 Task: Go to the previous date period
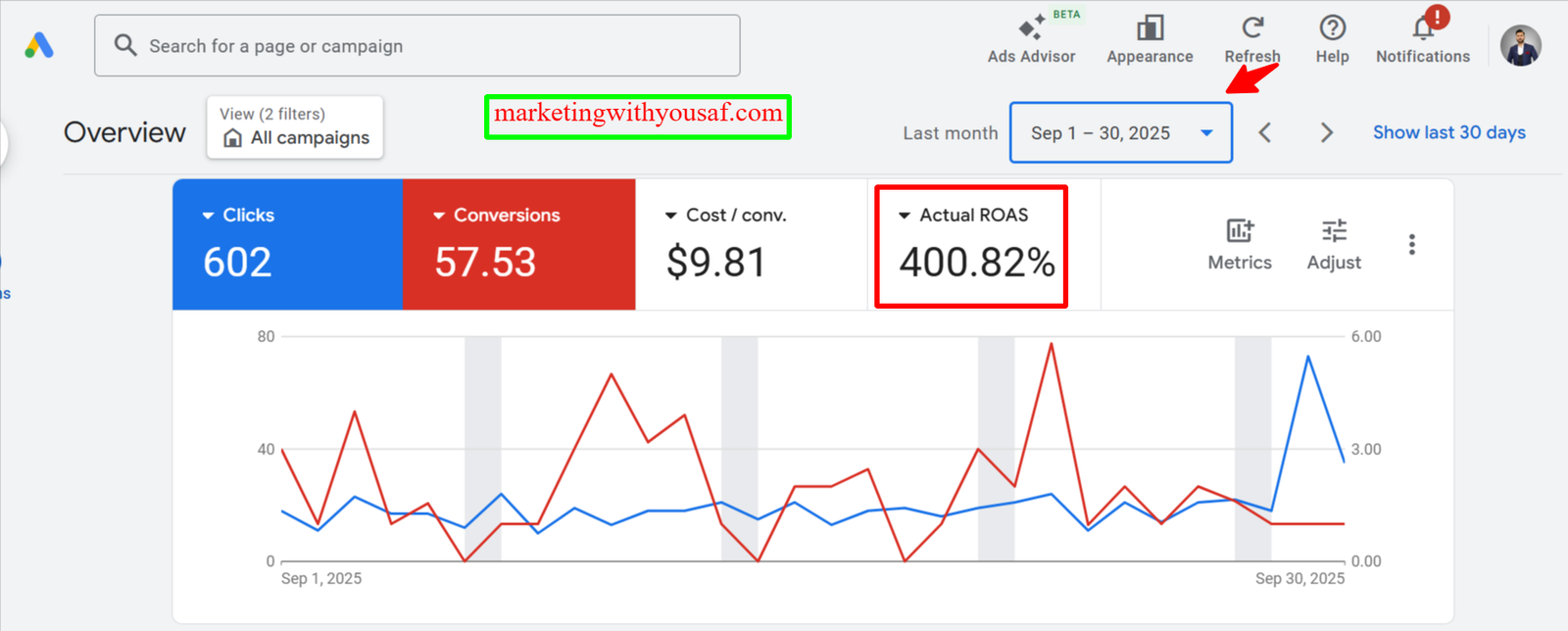click(1265, 132)
